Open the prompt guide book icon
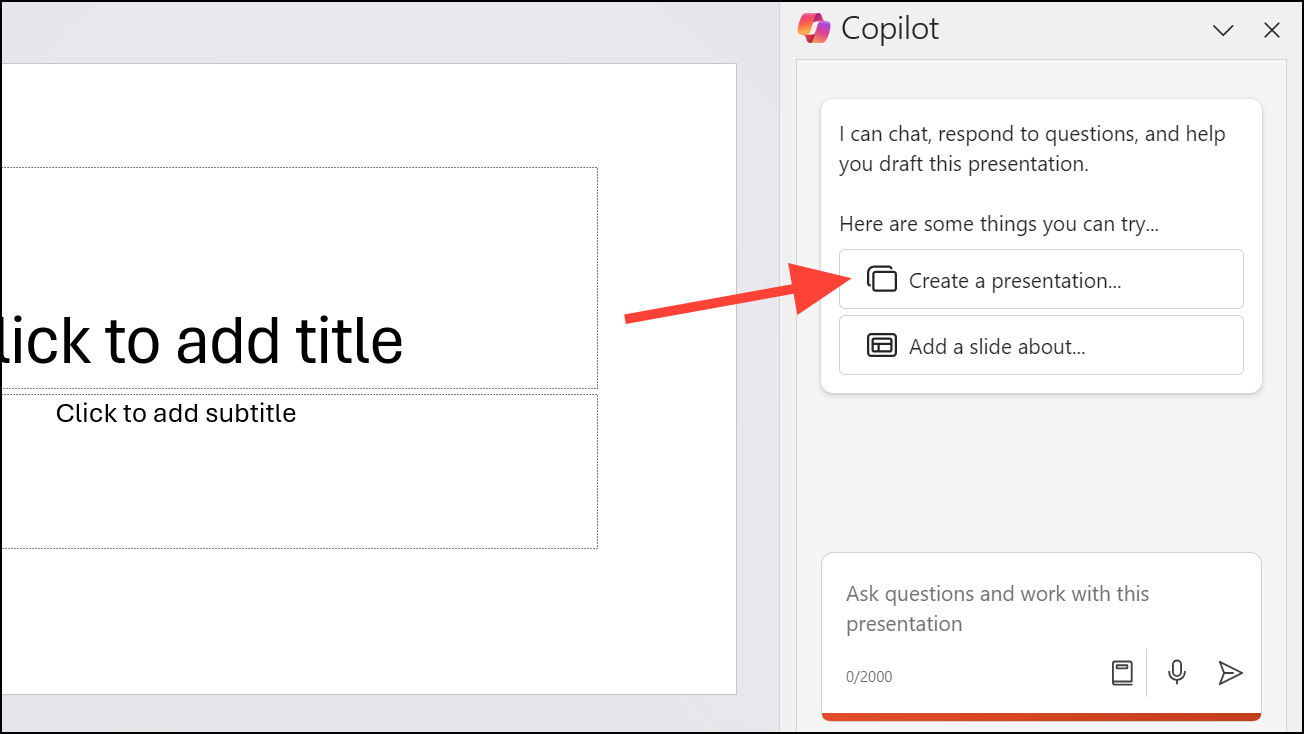This screenshot has height=734, width=1304. click(x=1123, y=673)
